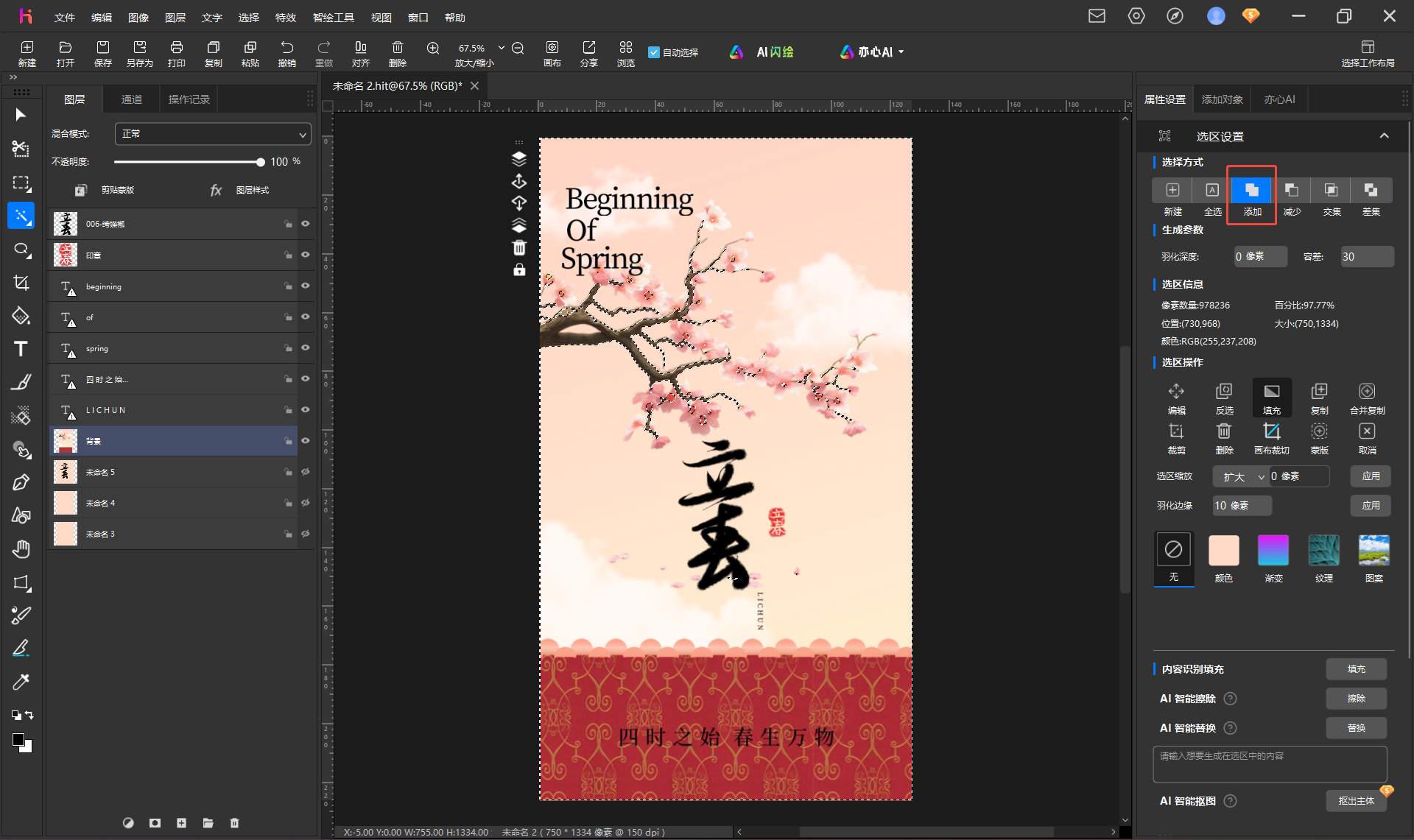Toggle the Auto select checkbox

click(x=653, y=52)
